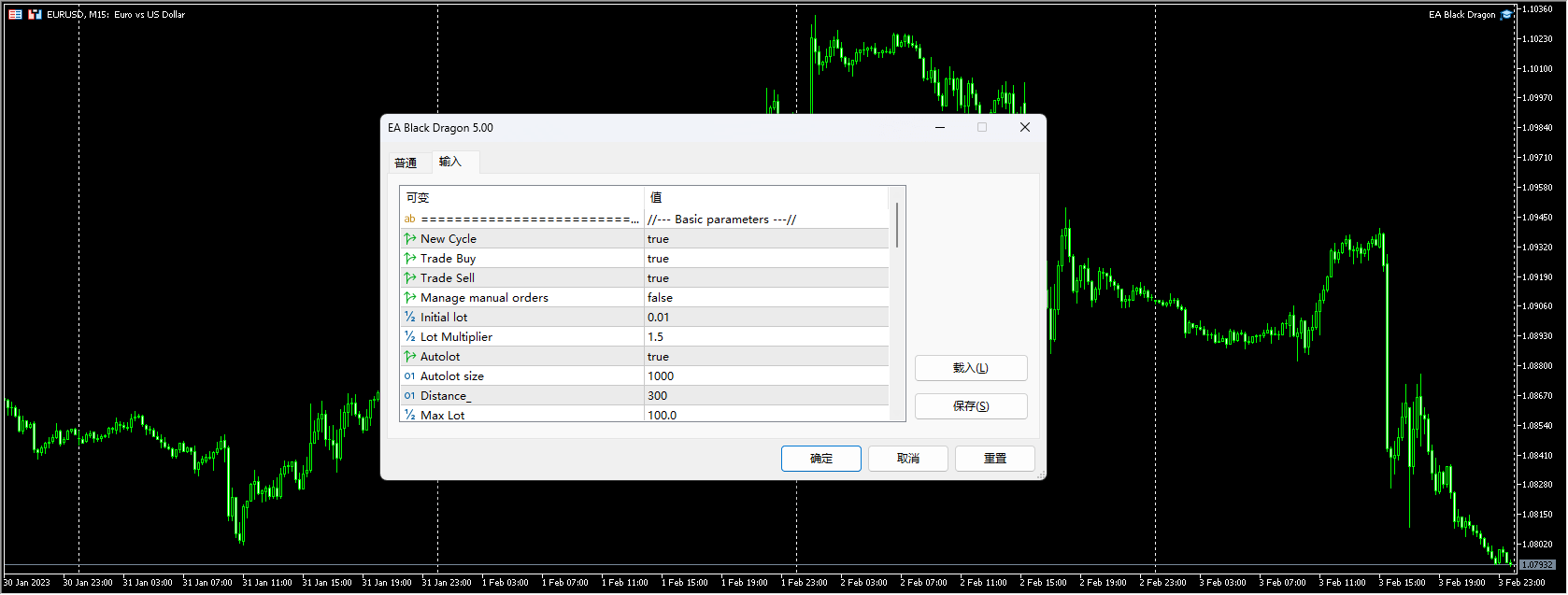Click the ab icon in the separator row
This screenshot has width=1568, height=595.
409,220
